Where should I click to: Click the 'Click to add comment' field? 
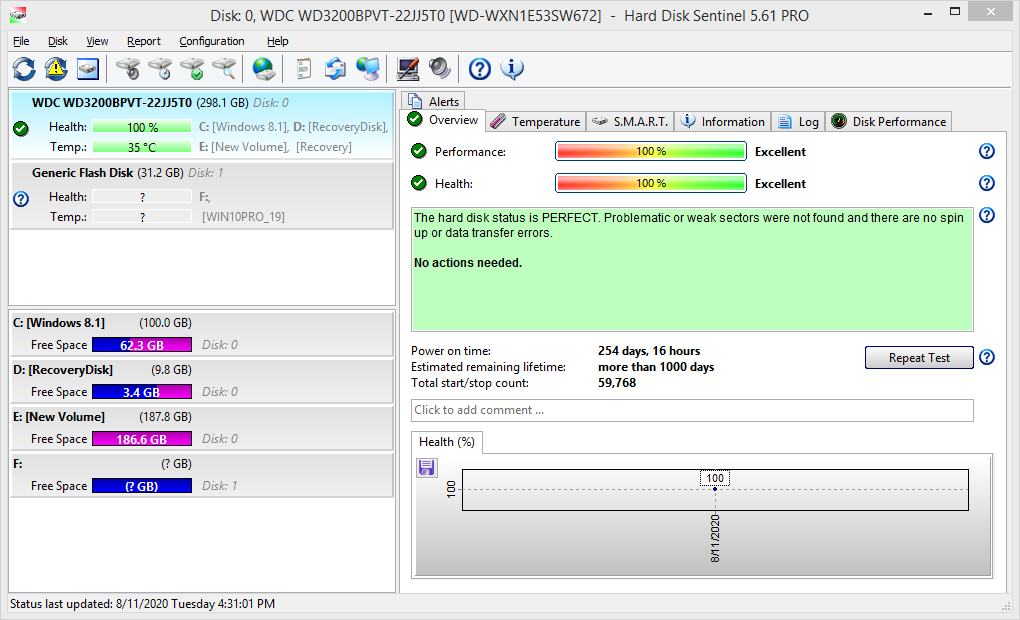(692, 411)
